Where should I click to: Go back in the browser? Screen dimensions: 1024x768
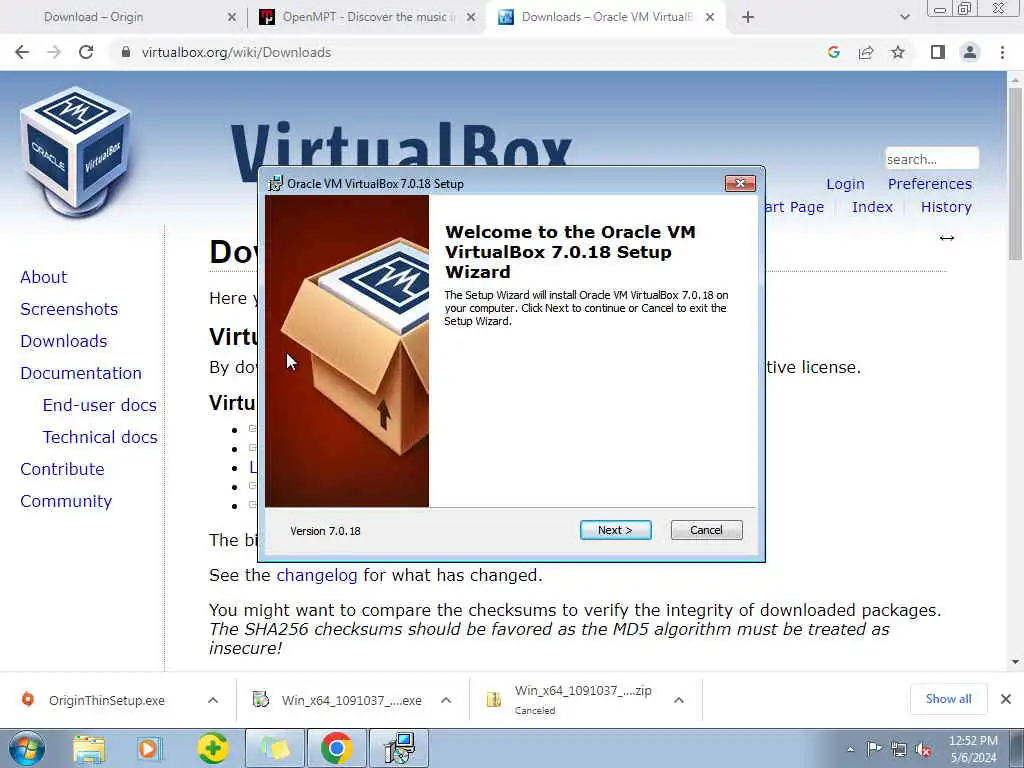pos(22,52)
